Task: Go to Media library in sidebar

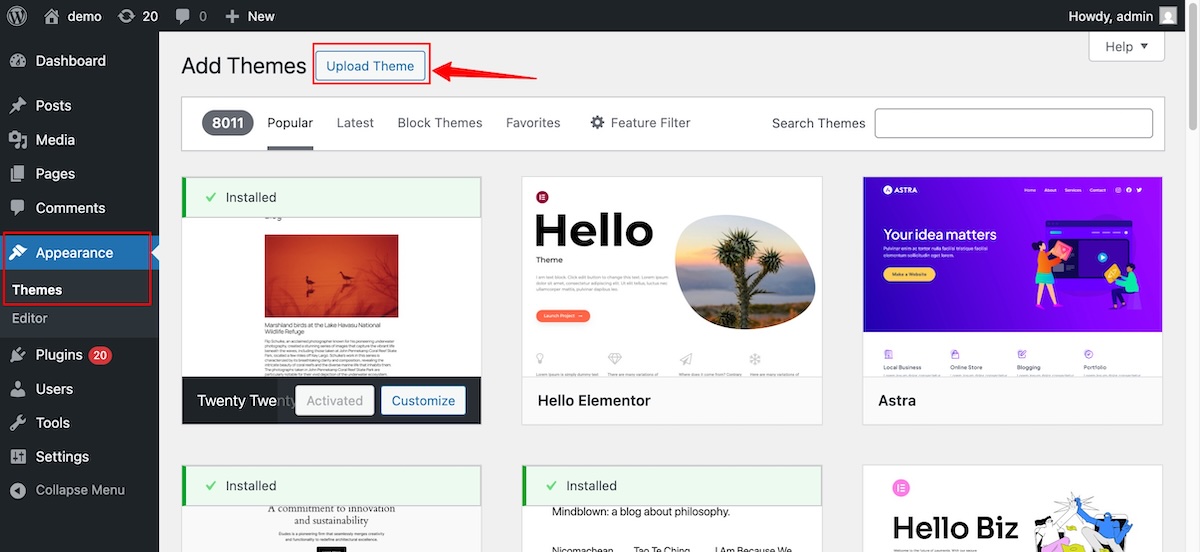Action: point(55,139)
